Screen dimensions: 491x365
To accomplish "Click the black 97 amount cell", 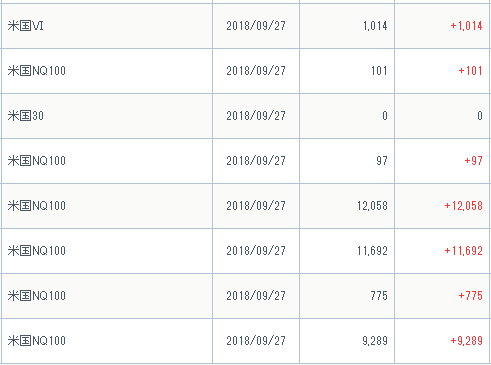I will [x=382, y=161].
